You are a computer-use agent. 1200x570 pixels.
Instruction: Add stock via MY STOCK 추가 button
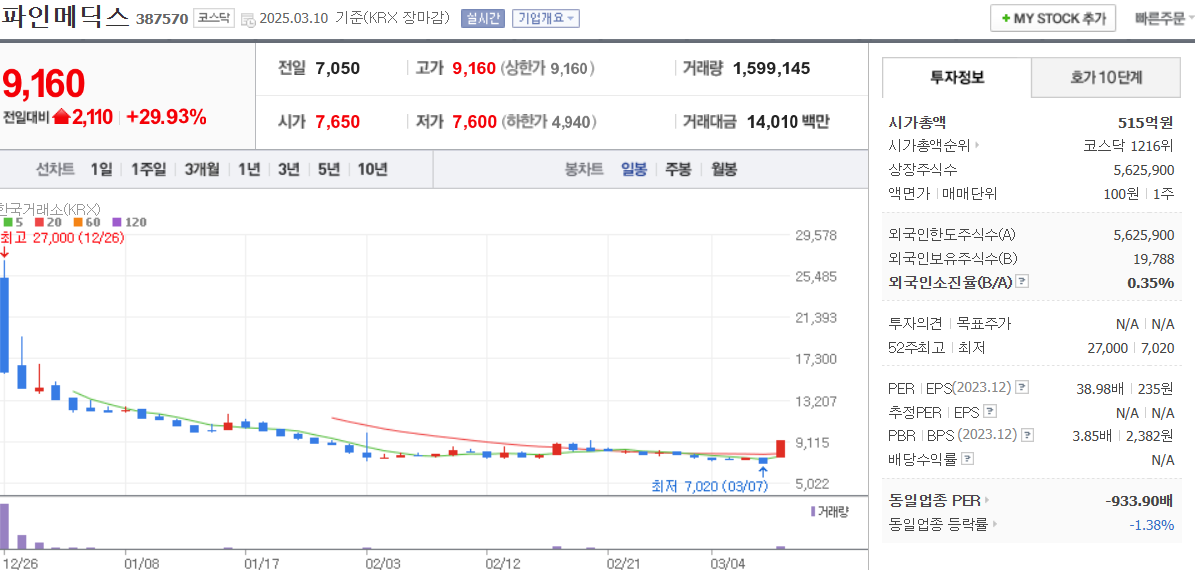pos(1052,18)
